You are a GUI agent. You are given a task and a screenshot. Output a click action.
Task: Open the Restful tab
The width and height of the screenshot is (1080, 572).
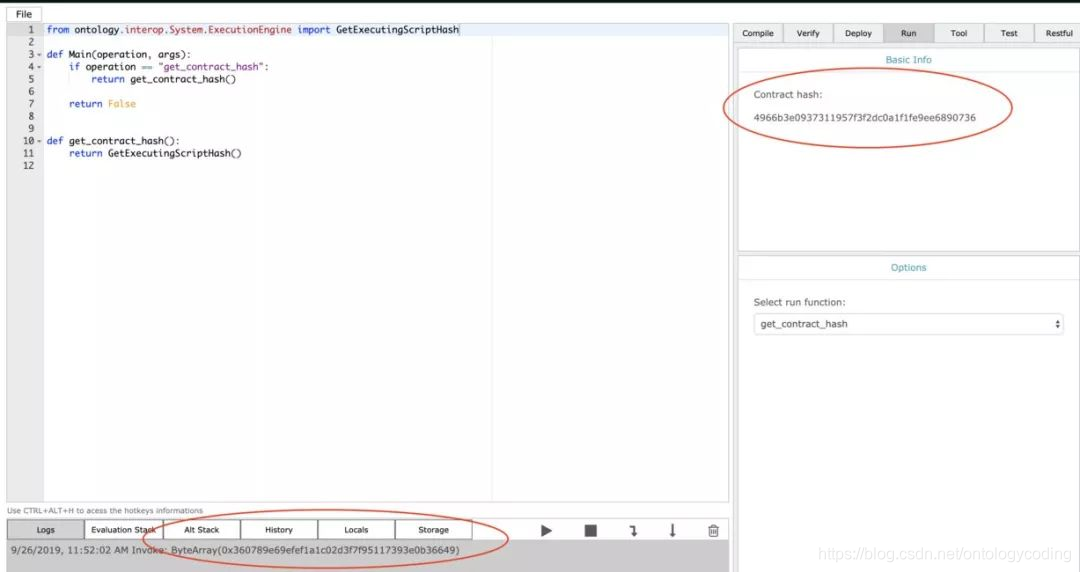point(1058,33)
